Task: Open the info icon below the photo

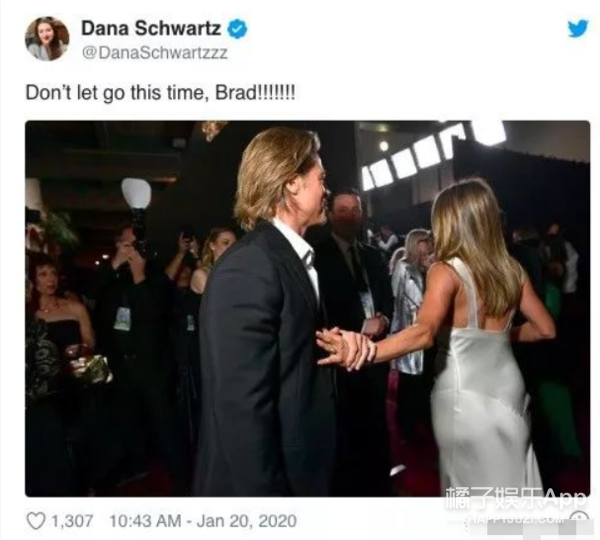Action: coord(579,517)
